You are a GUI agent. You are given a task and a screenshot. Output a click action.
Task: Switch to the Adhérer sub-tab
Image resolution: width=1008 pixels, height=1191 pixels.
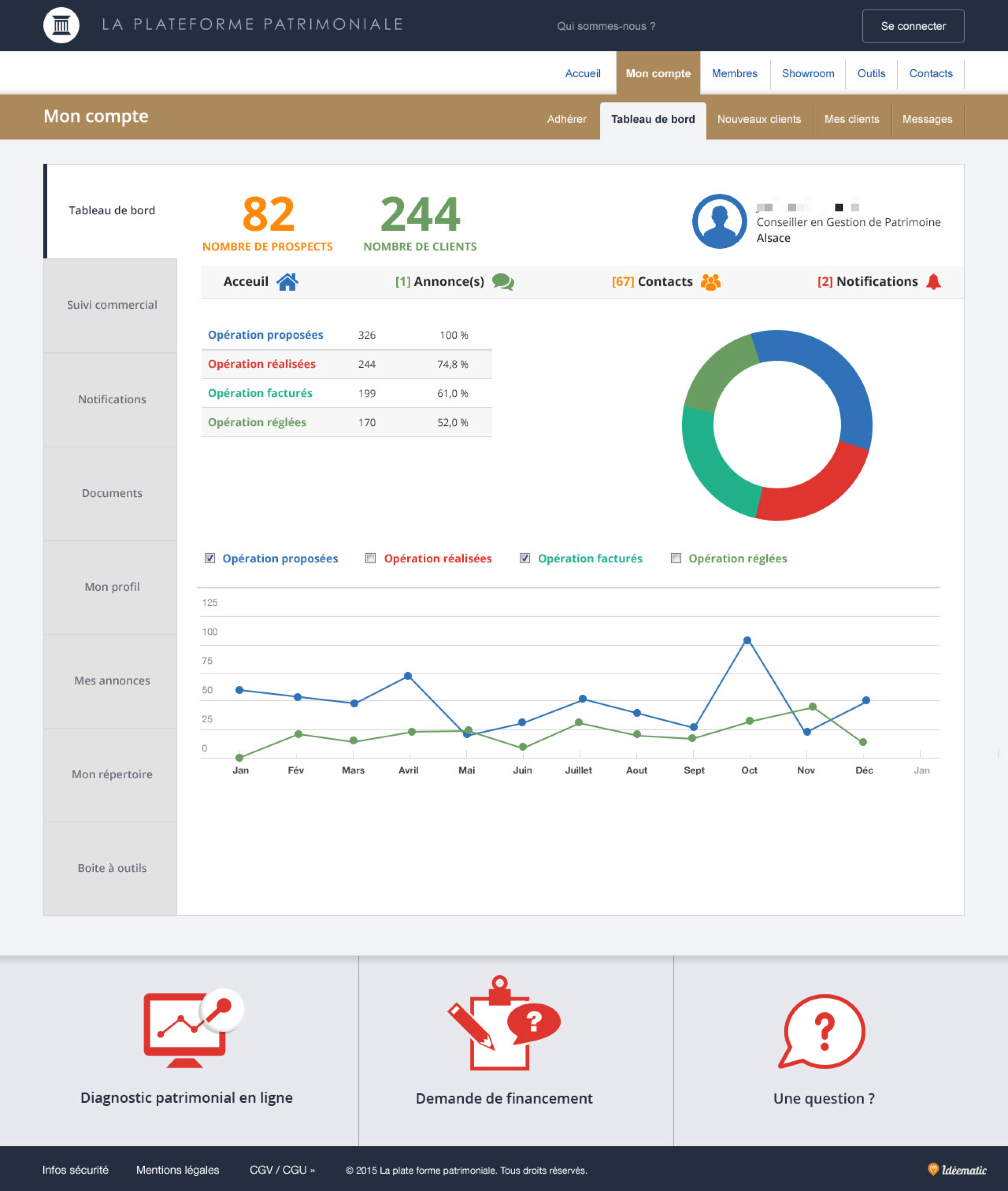pyautogui.click(x=566, y=119)
